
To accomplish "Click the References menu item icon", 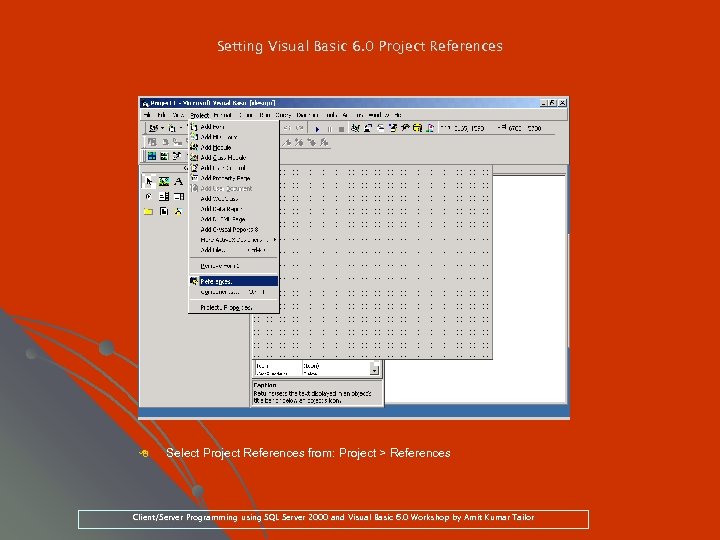I will coord(194,281).
